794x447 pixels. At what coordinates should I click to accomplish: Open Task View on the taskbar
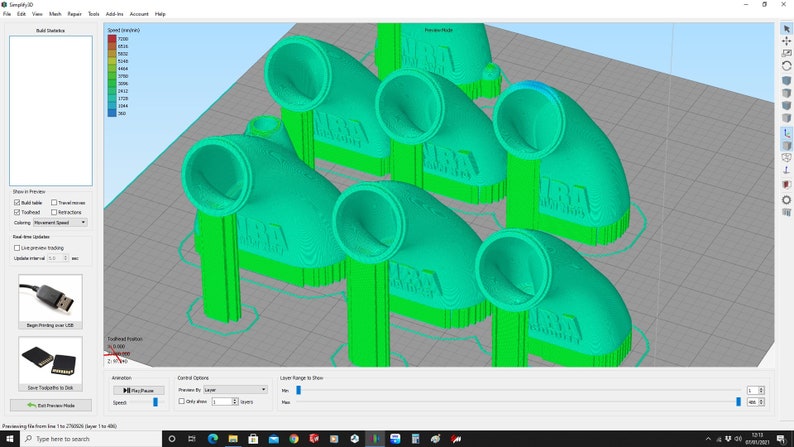[x=192, y=439]
